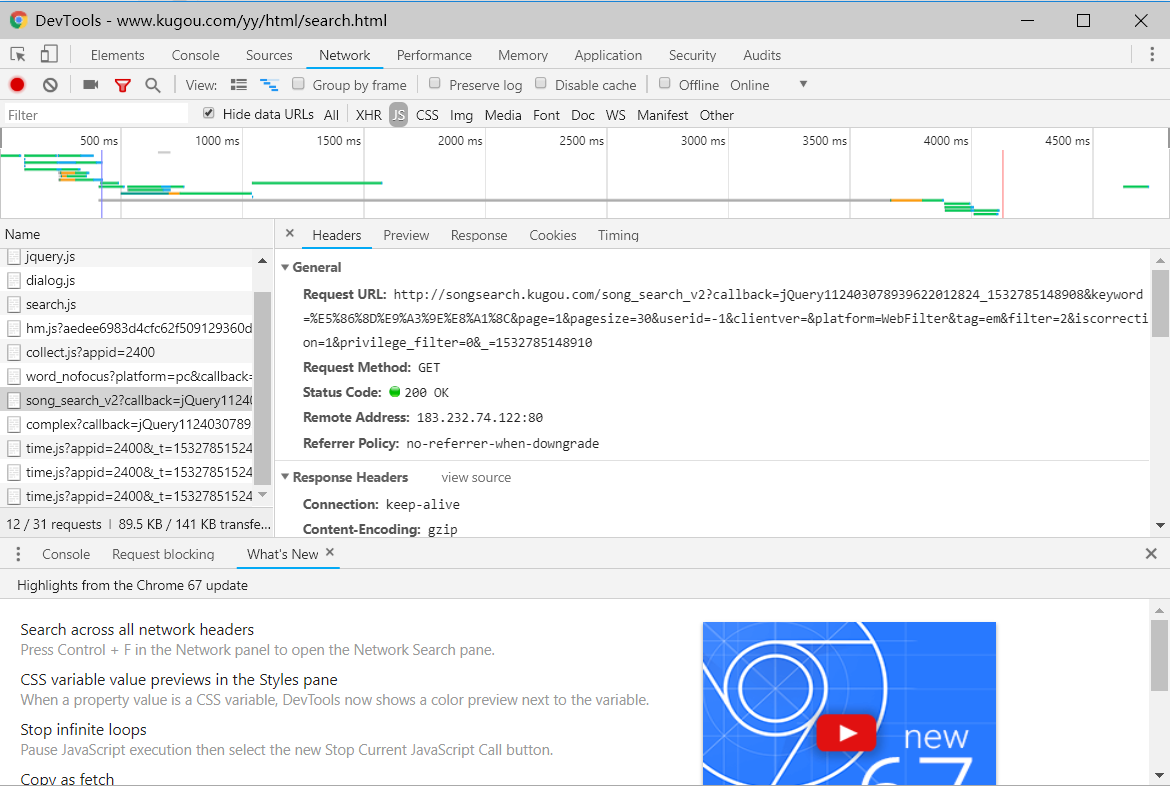Click request list scrollbar thumb
Image resolution: width=1170 pixels, height=786 pixels.
[263, 387]
